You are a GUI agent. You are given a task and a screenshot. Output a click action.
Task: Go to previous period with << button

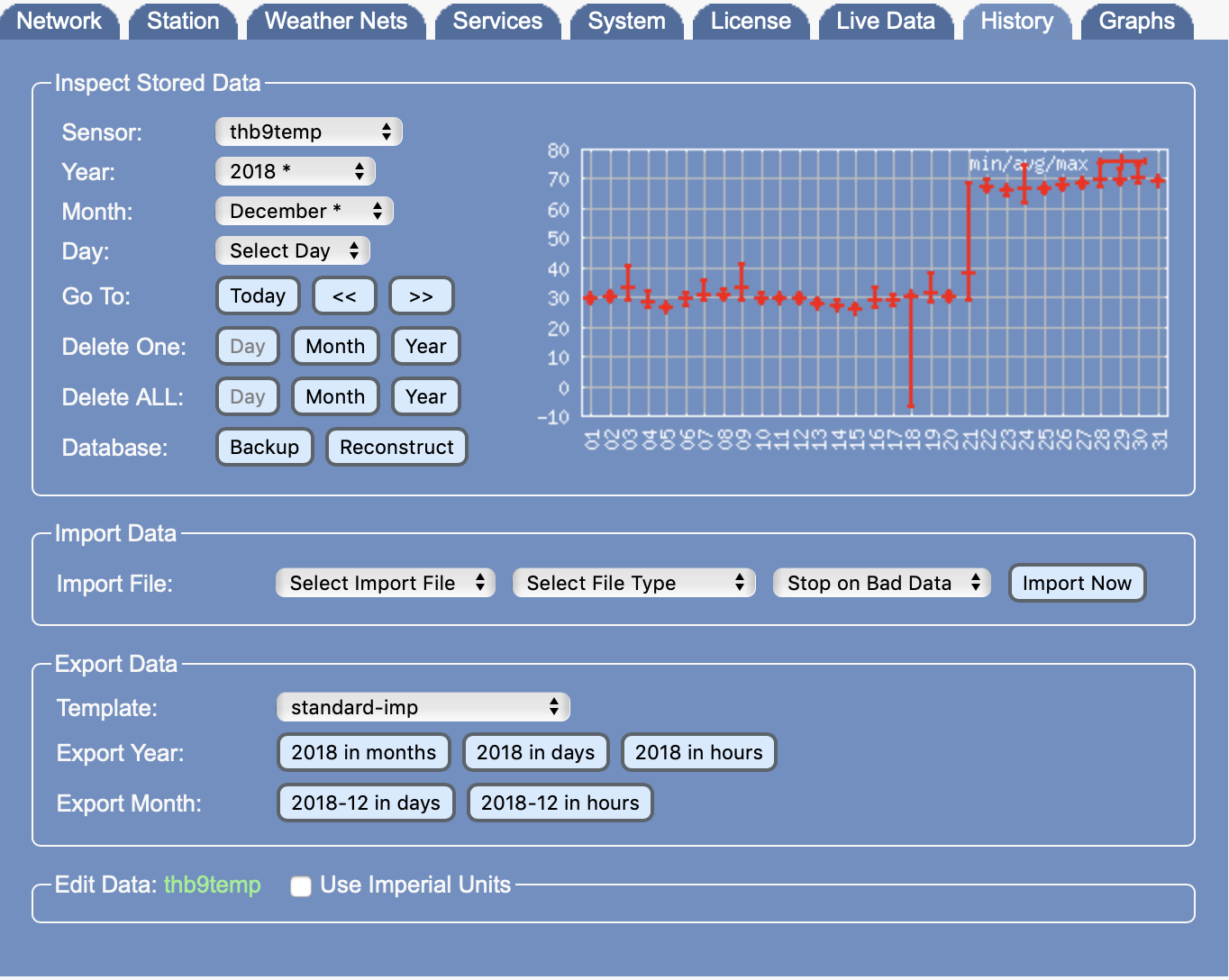[x=344, y=295]
